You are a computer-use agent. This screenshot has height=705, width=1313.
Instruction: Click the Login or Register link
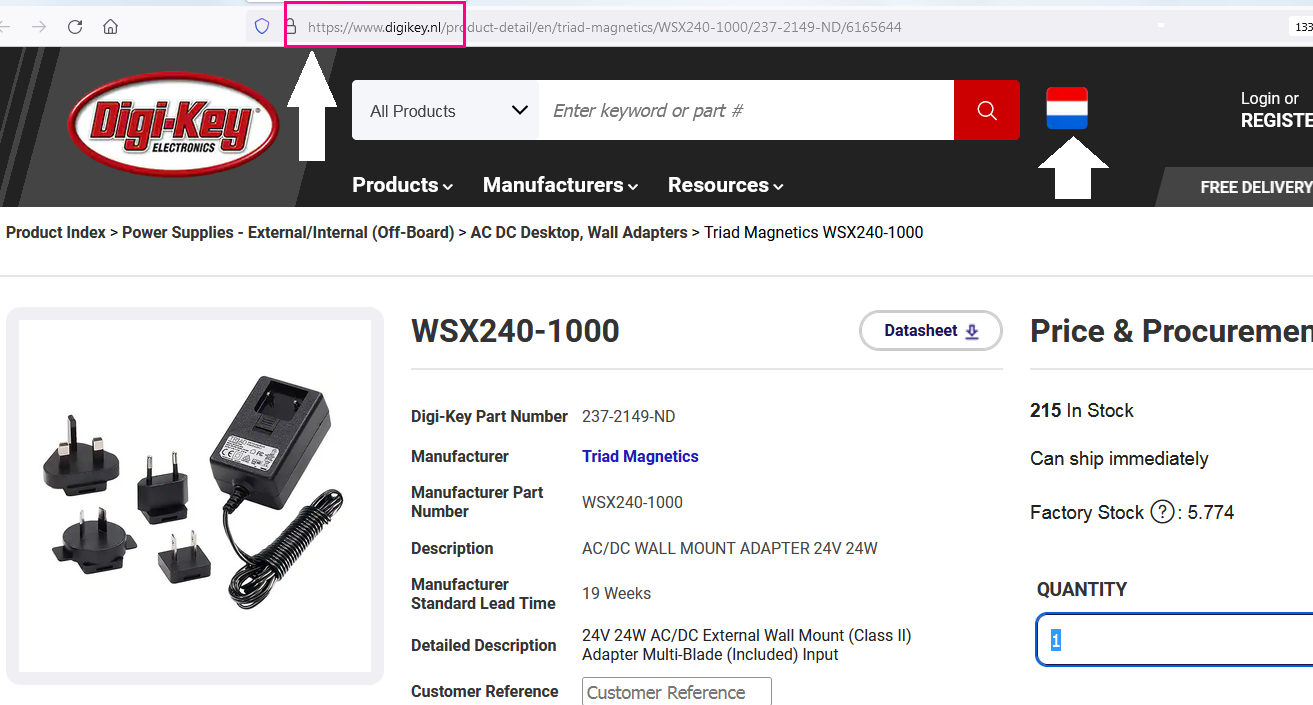[x=1276, y=109]
